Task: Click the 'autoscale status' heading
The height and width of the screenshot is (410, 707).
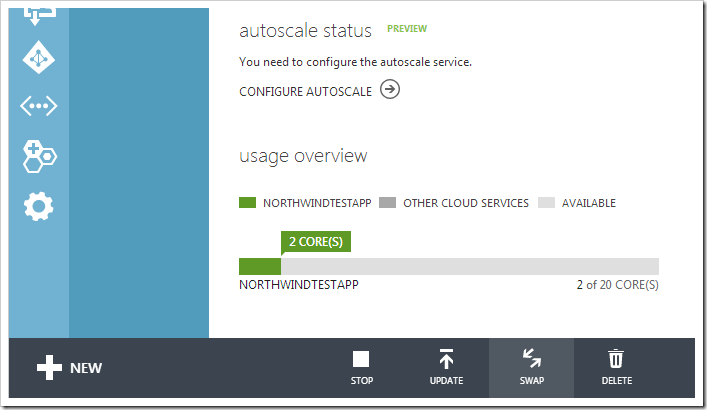Action: click(305, 31)
